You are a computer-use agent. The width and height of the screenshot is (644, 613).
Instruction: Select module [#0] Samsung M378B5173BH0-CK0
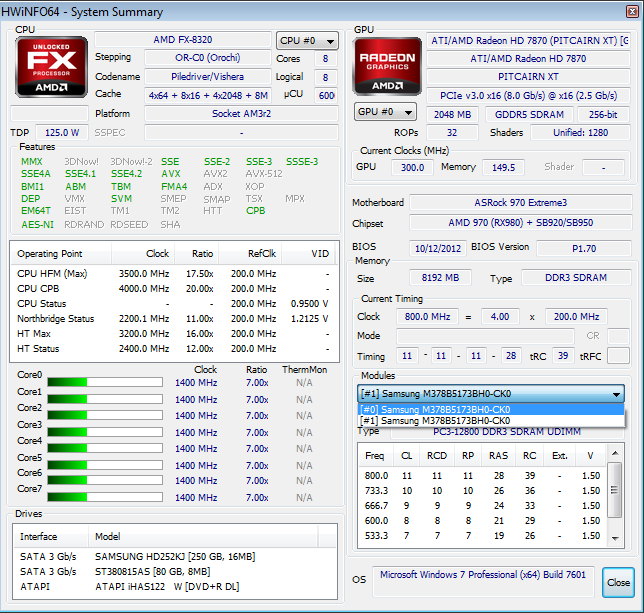point(490,409)
